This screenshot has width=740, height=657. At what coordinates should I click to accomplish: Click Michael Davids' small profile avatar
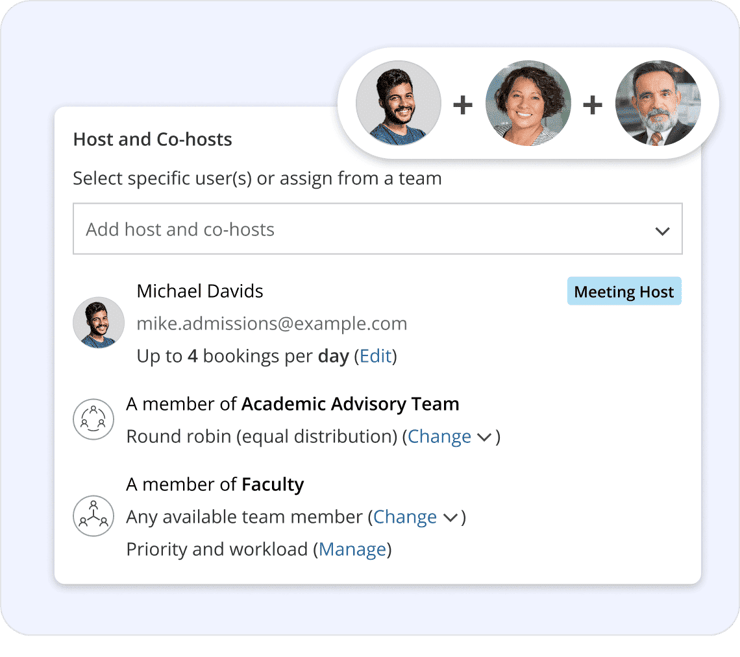click(99, 323)
